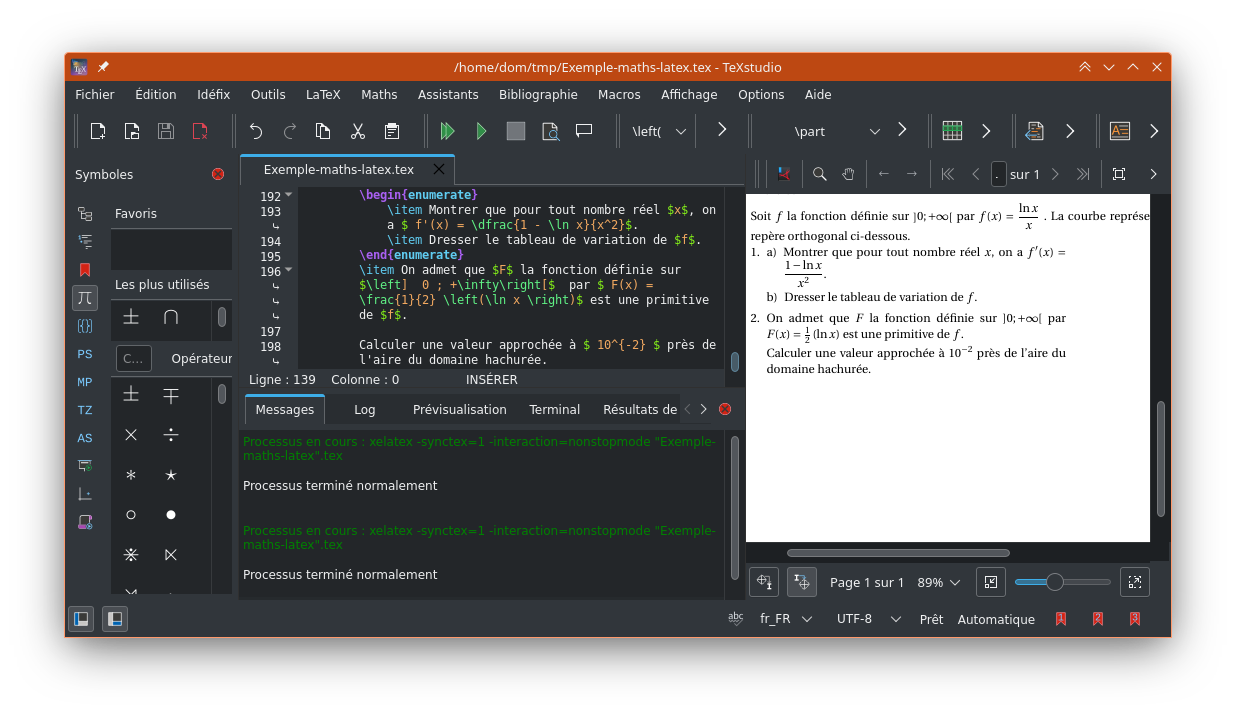Copy the selection using the Copy icon
This screenshot has height=714, width=1236.
click(x=323, y=131)
